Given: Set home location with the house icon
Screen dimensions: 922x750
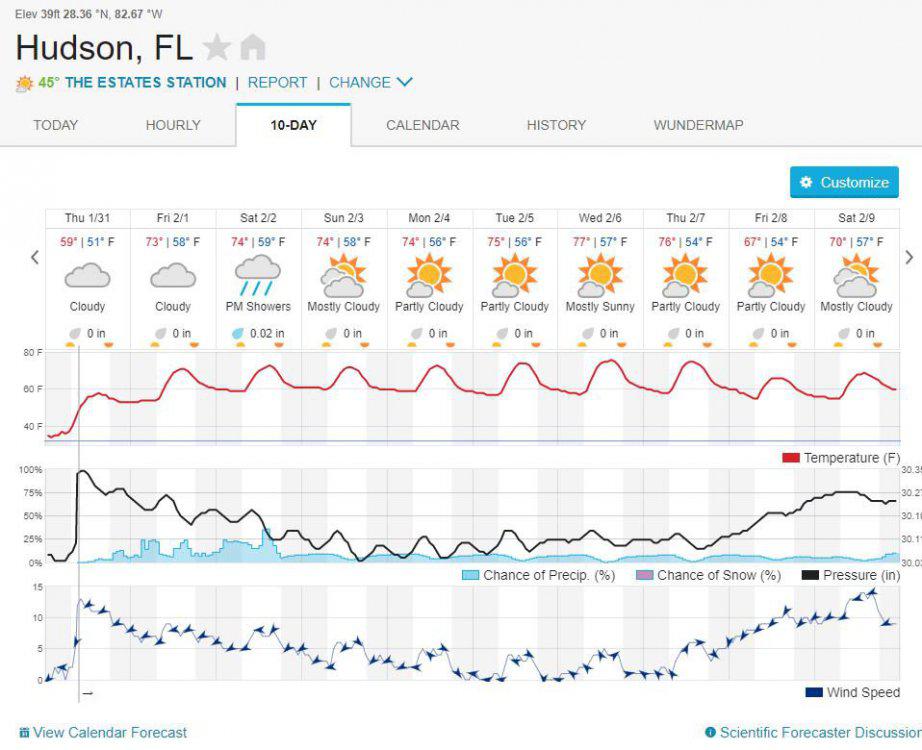Looking at the screenshot, I should tap(253, 47).
